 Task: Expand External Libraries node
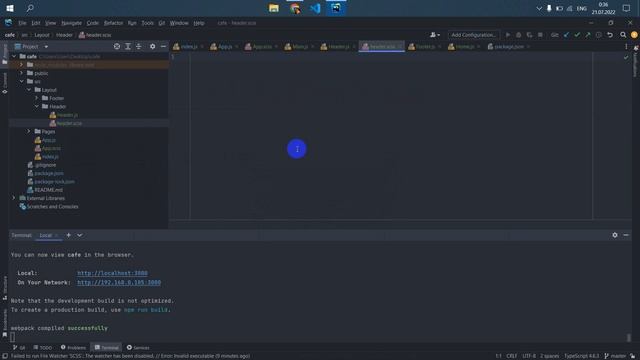point(14,198)
